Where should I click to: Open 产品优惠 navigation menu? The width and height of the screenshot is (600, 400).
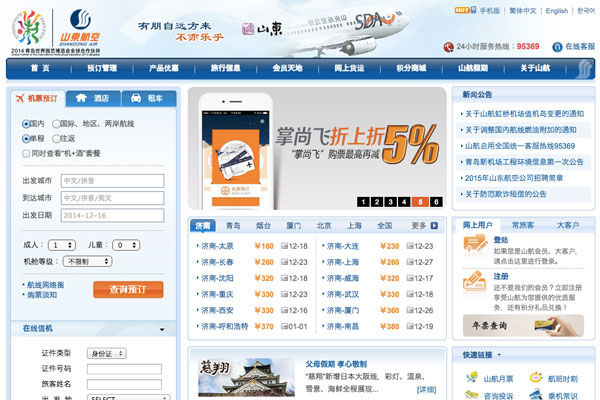pyautogui.click(x=164, y=68)
